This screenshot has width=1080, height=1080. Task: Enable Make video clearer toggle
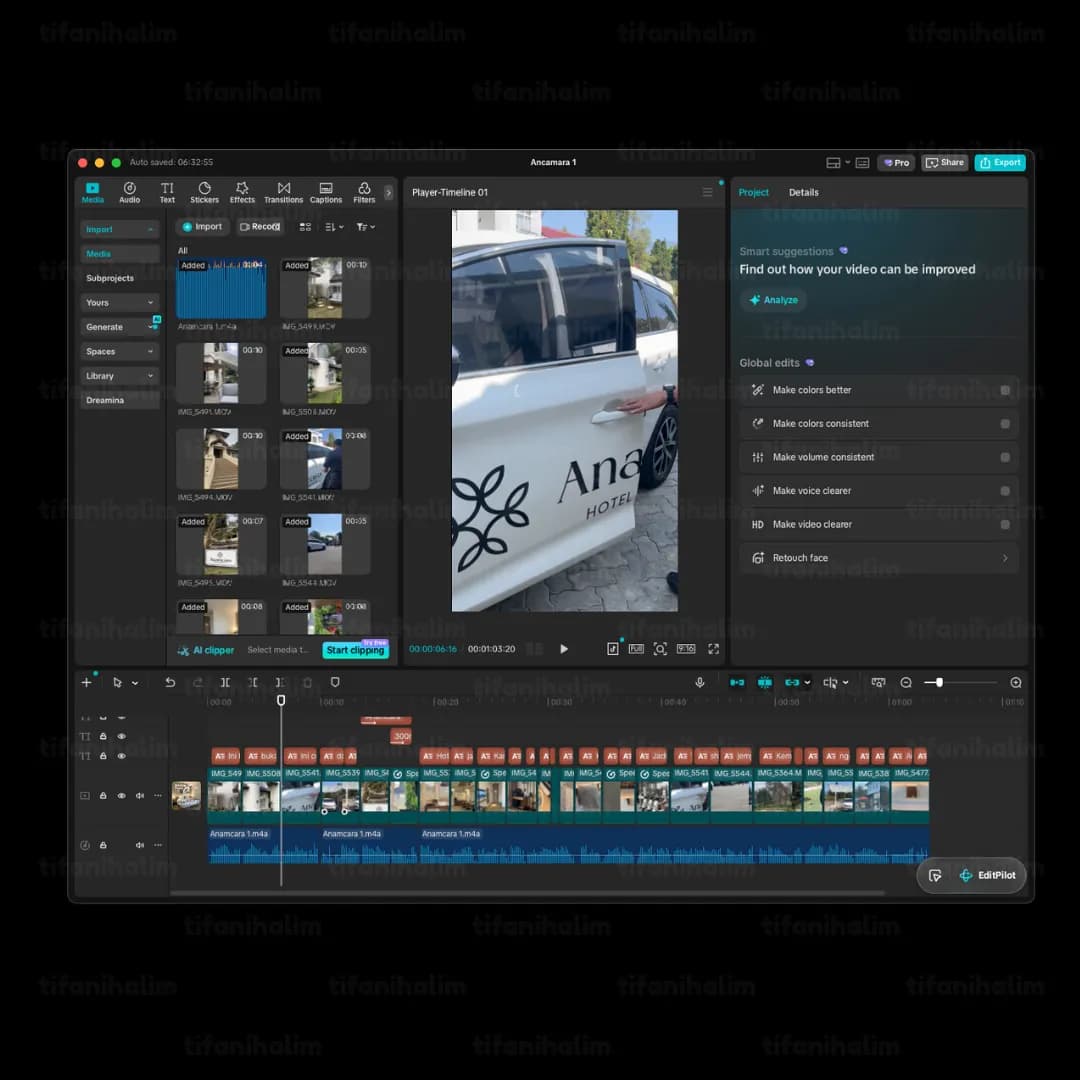pyautogui.click(x=1005, y=525)
